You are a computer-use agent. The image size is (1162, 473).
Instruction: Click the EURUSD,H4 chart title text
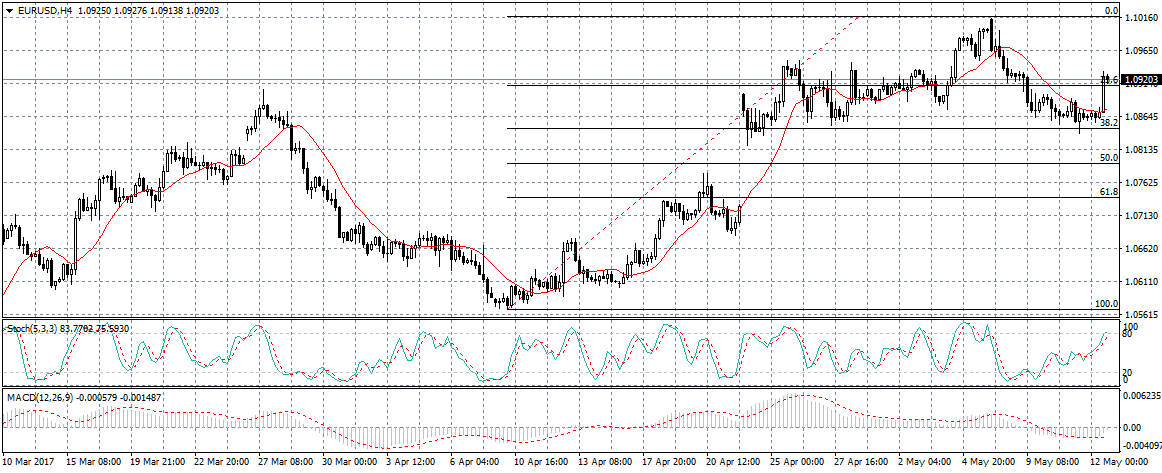pos(46,10)
